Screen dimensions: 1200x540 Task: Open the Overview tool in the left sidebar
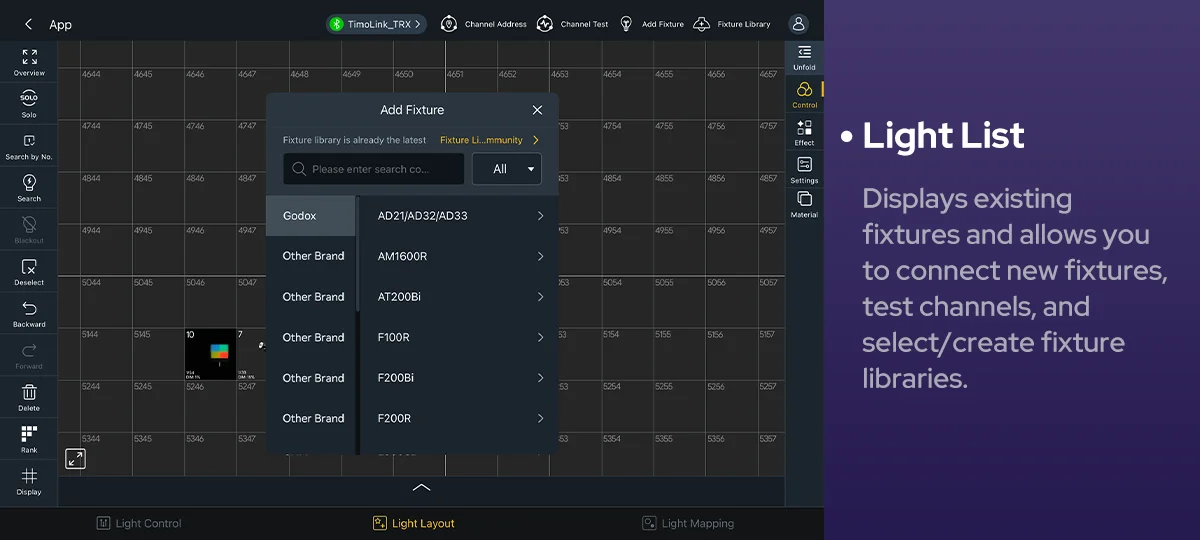tap(29, 62)
